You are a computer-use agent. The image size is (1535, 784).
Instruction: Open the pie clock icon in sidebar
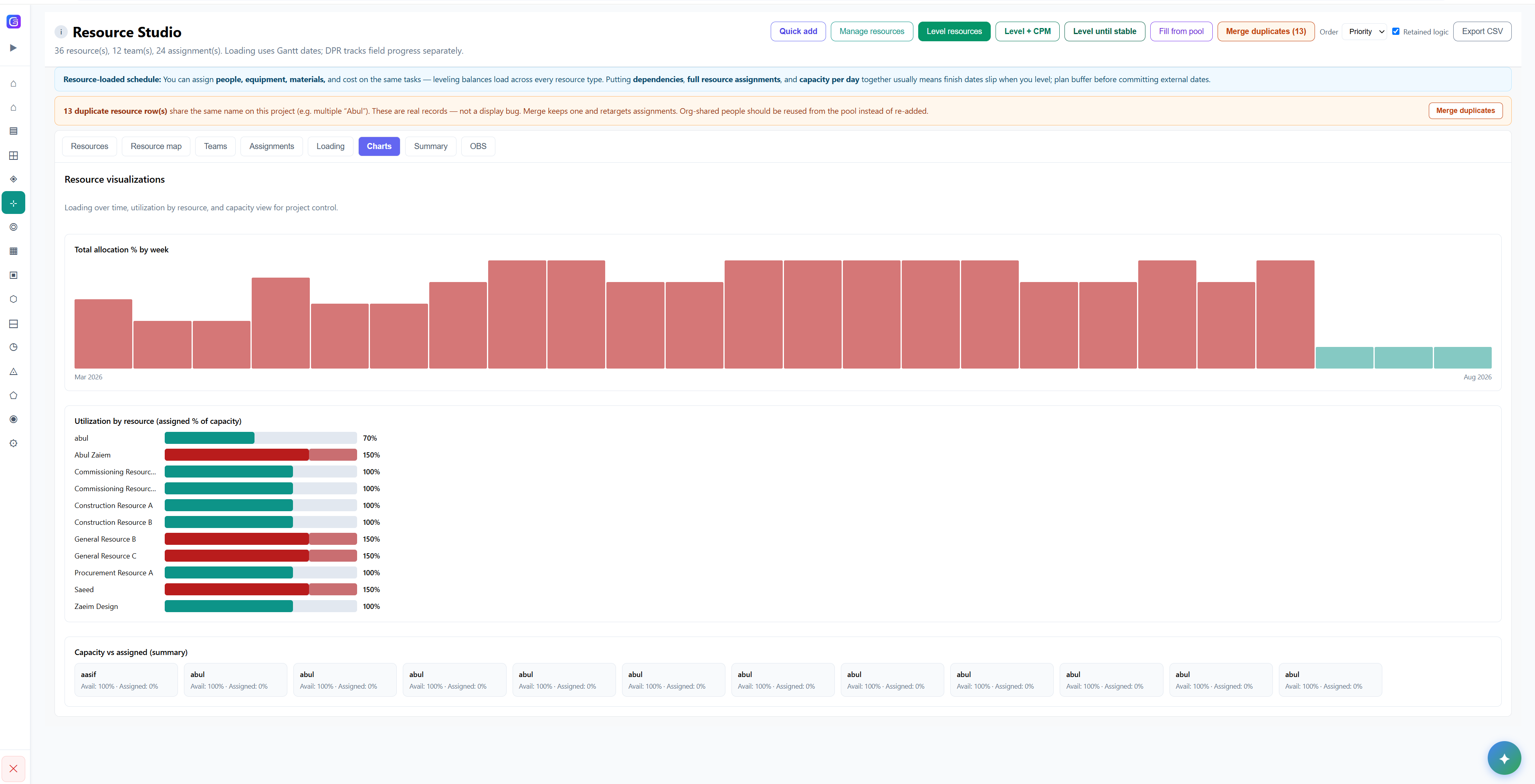(13, 347)
